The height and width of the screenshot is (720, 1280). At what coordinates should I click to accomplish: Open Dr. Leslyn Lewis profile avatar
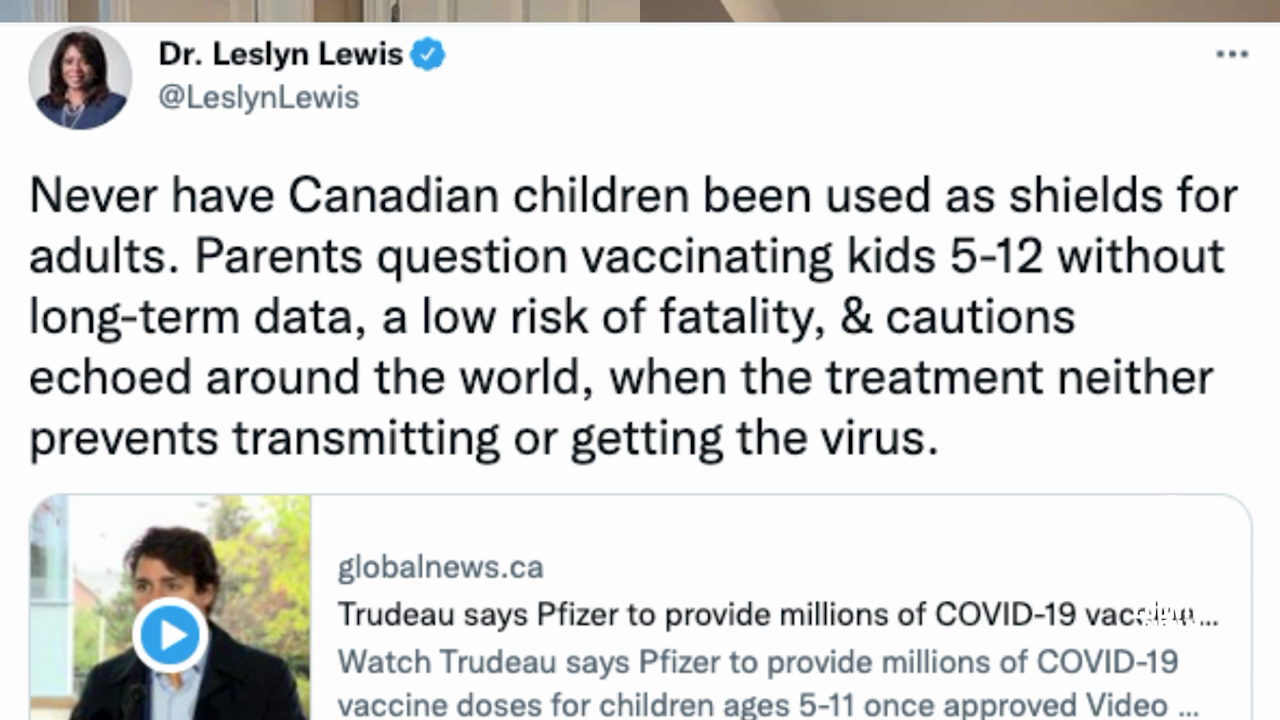click(x=80, y=78)
